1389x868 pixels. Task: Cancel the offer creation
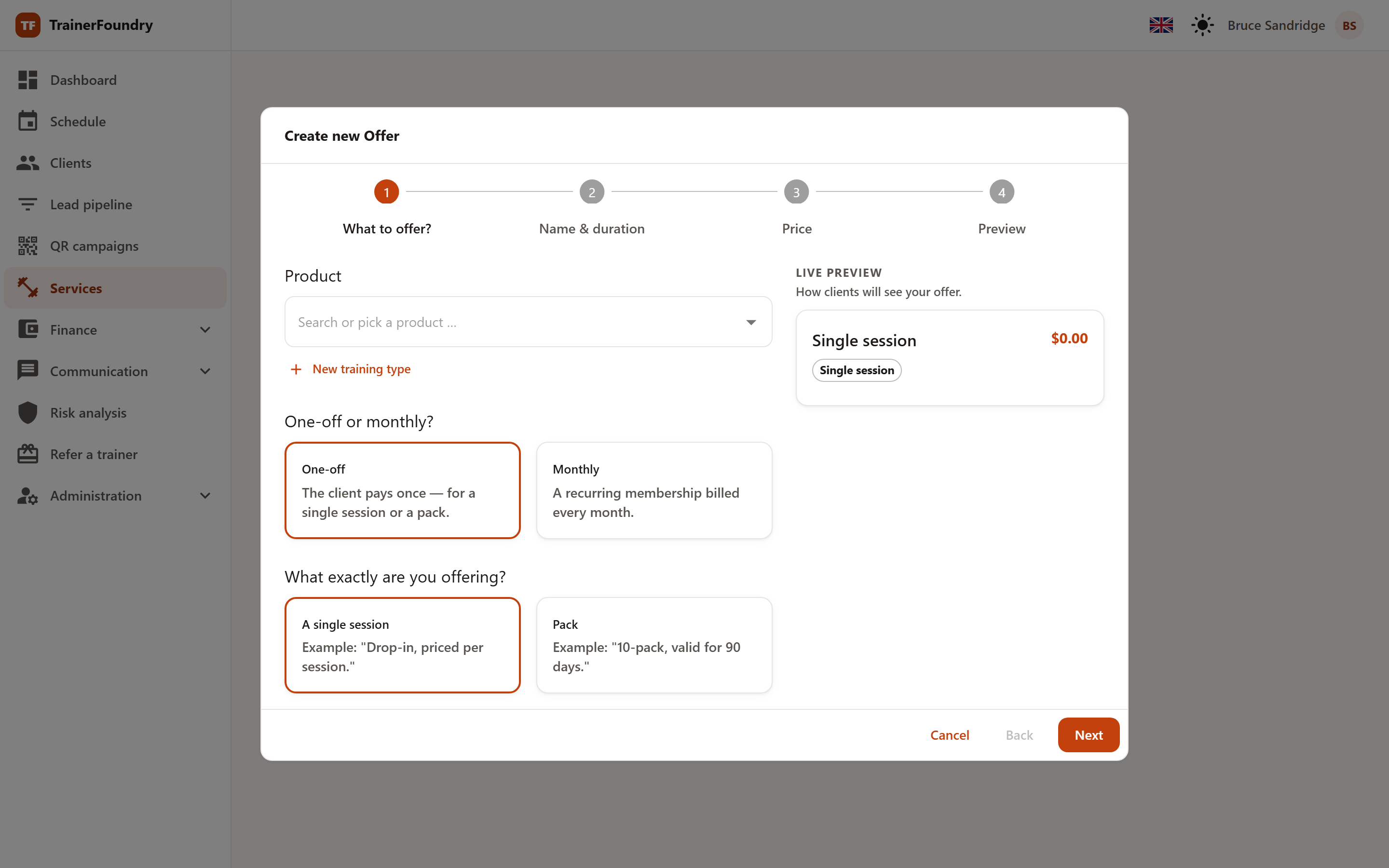click(949, 735)
